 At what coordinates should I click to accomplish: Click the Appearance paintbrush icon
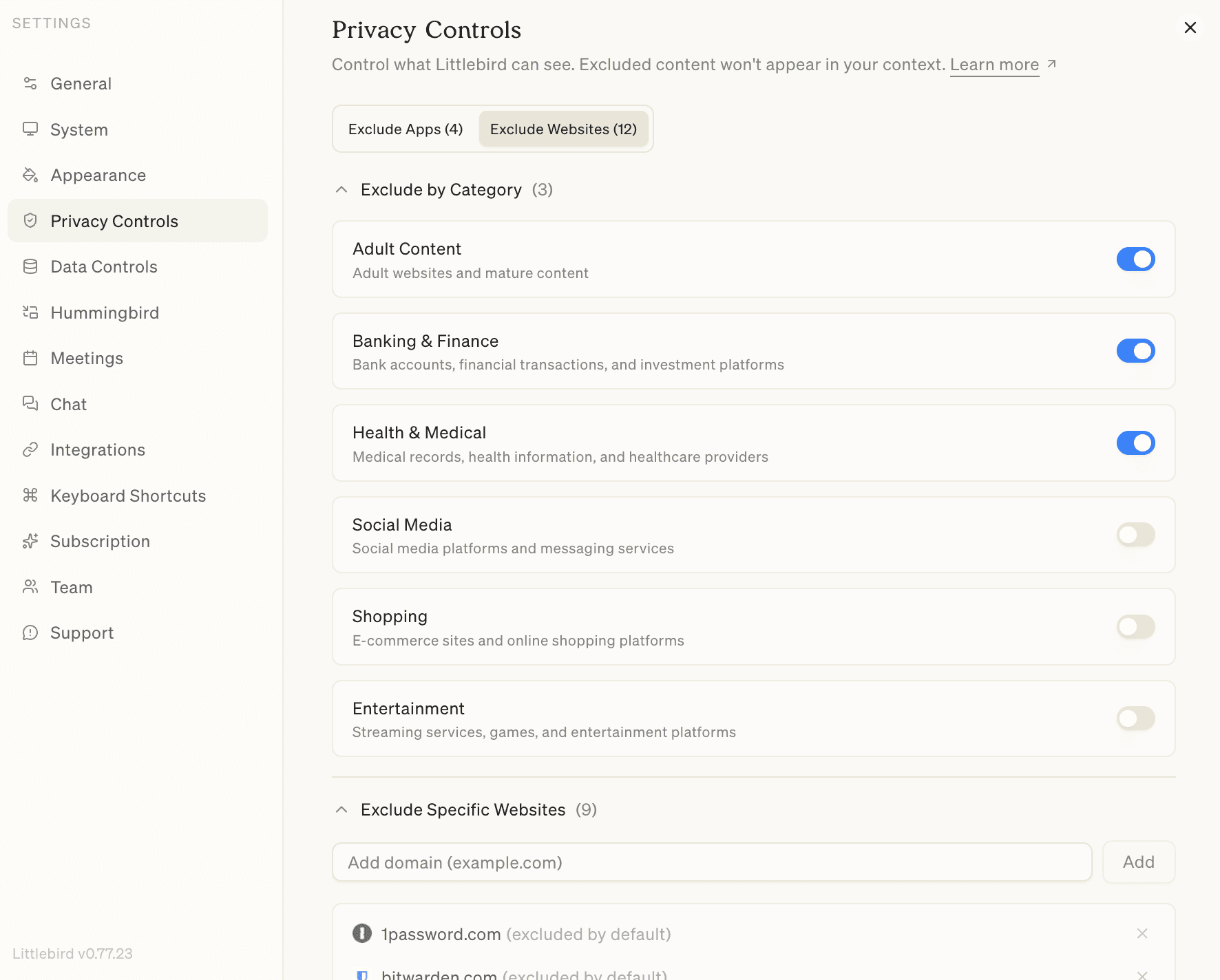30,175
